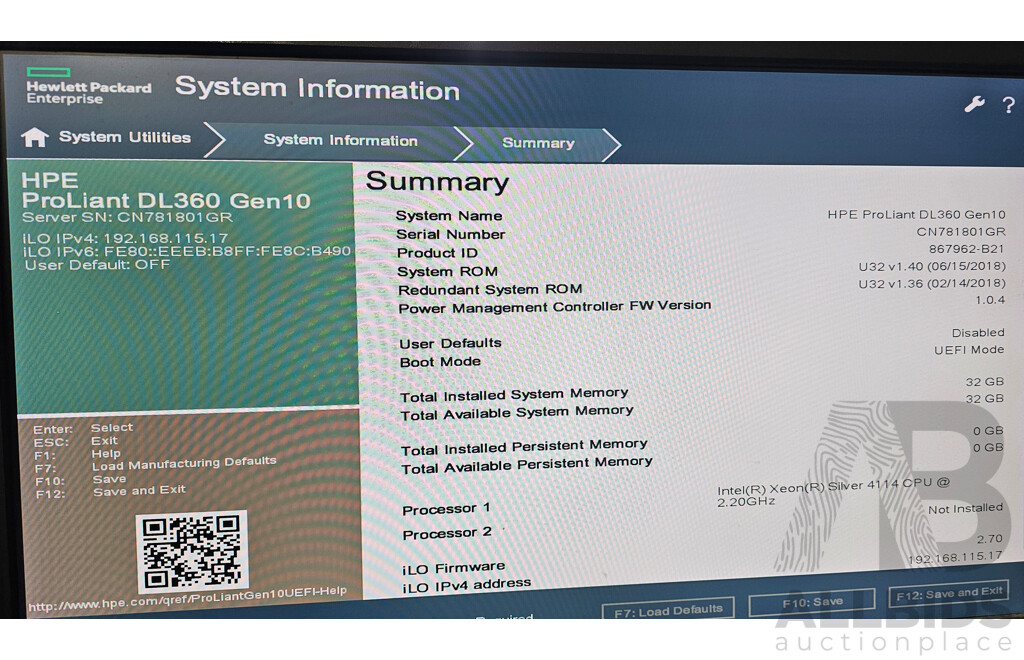Image resolution: width=1024 pixels, height=660 pixels.
Task: Click the iLO IPv6 address in sidebar
Action: [187, 251]
